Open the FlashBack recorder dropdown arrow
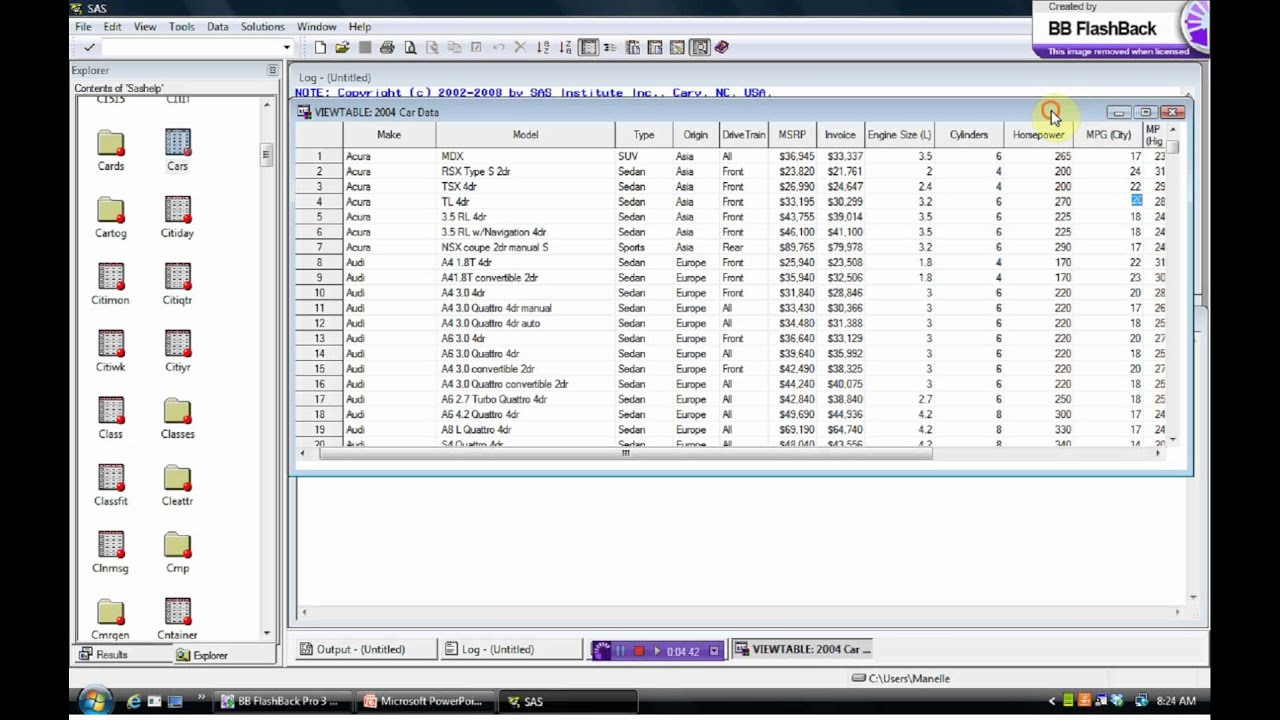1280x720 pixels. tap(714, 651)
